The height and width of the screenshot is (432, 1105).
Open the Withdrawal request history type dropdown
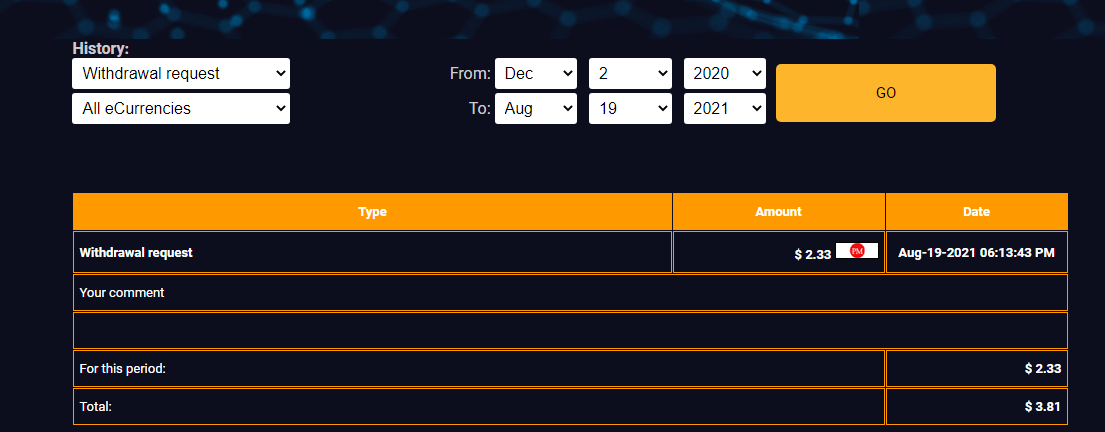180,73
